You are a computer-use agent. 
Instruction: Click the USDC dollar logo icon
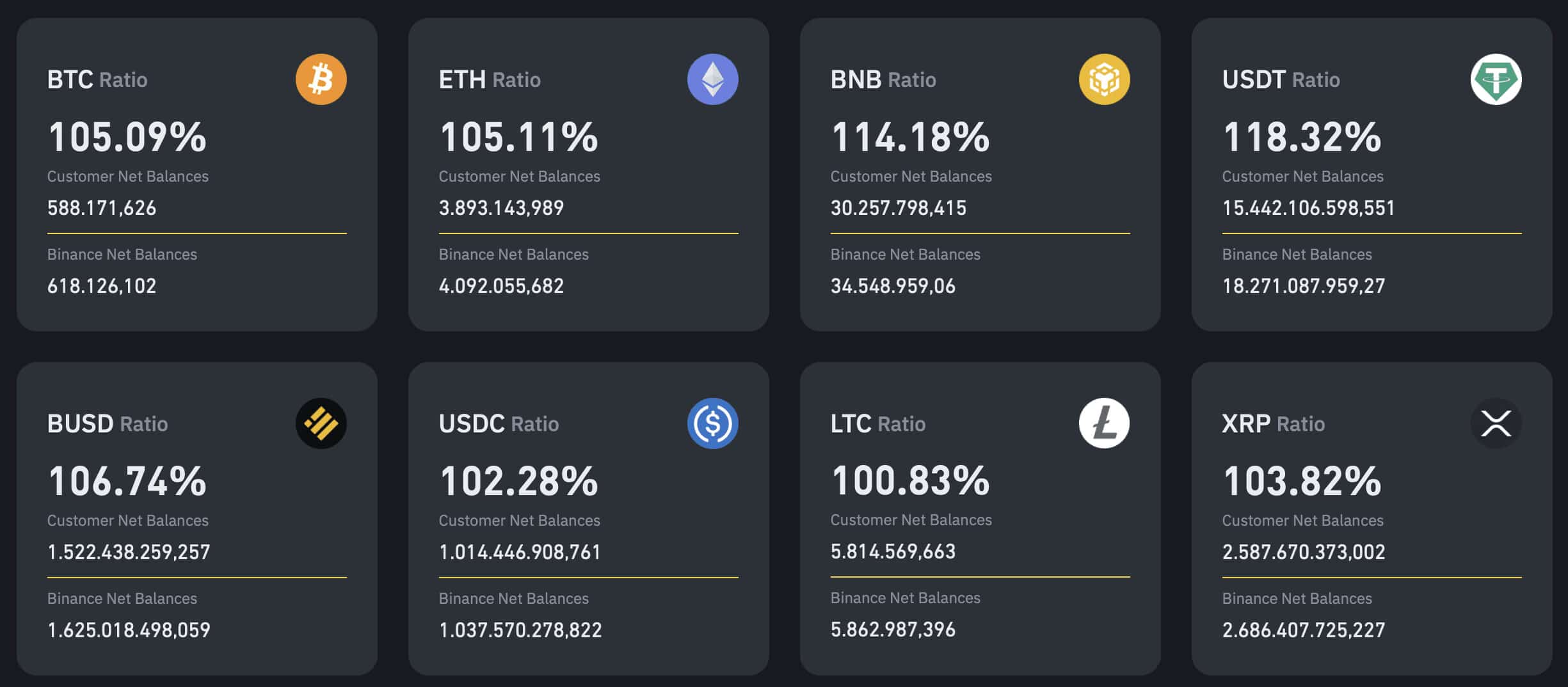click(x=712, y=422)
